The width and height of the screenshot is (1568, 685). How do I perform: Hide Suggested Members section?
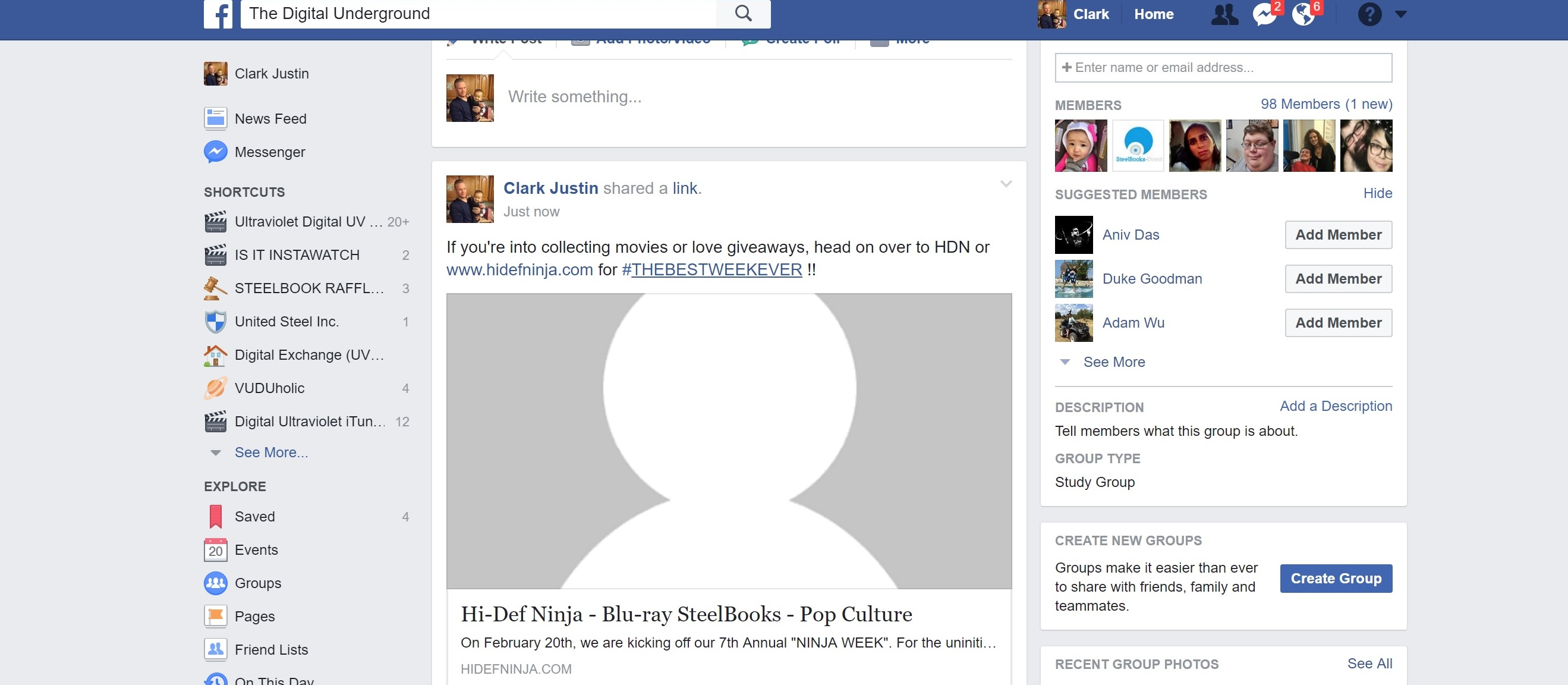1377,194
